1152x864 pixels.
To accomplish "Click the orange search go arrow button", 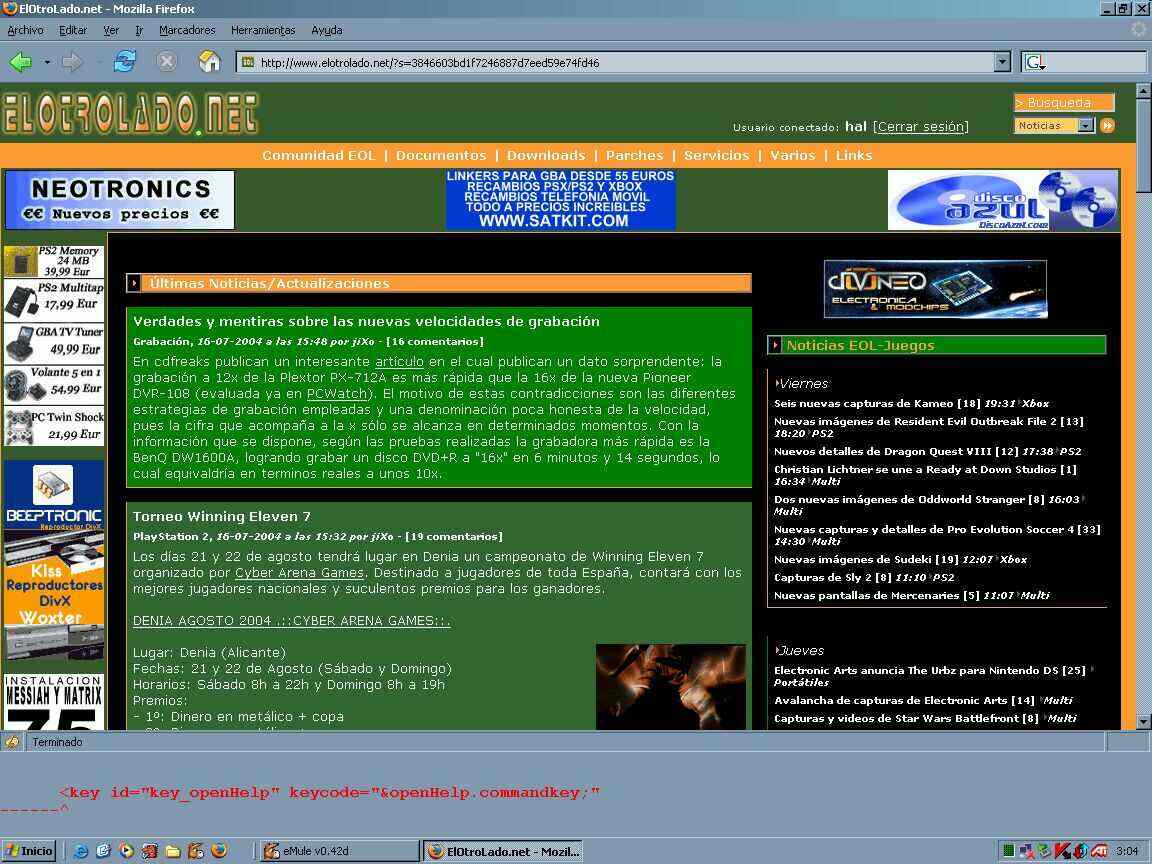I will click(x=1107, y=126).
